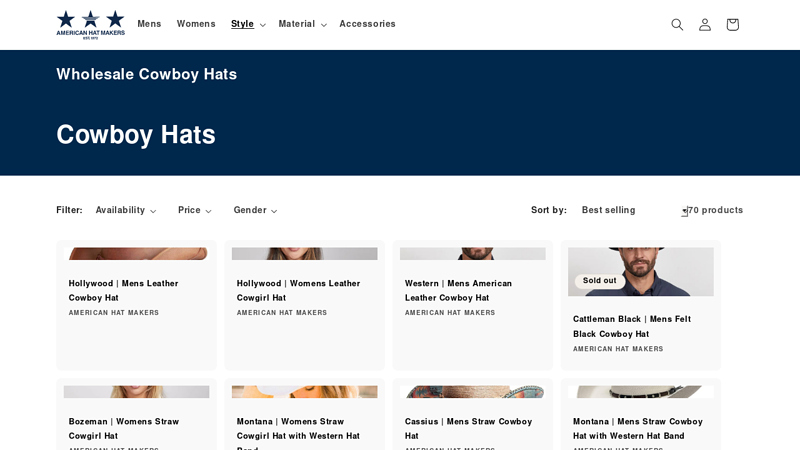Click the Montana Mens hat thumbnail image
The height and width of the screenshot is (450, 800).
641,392
